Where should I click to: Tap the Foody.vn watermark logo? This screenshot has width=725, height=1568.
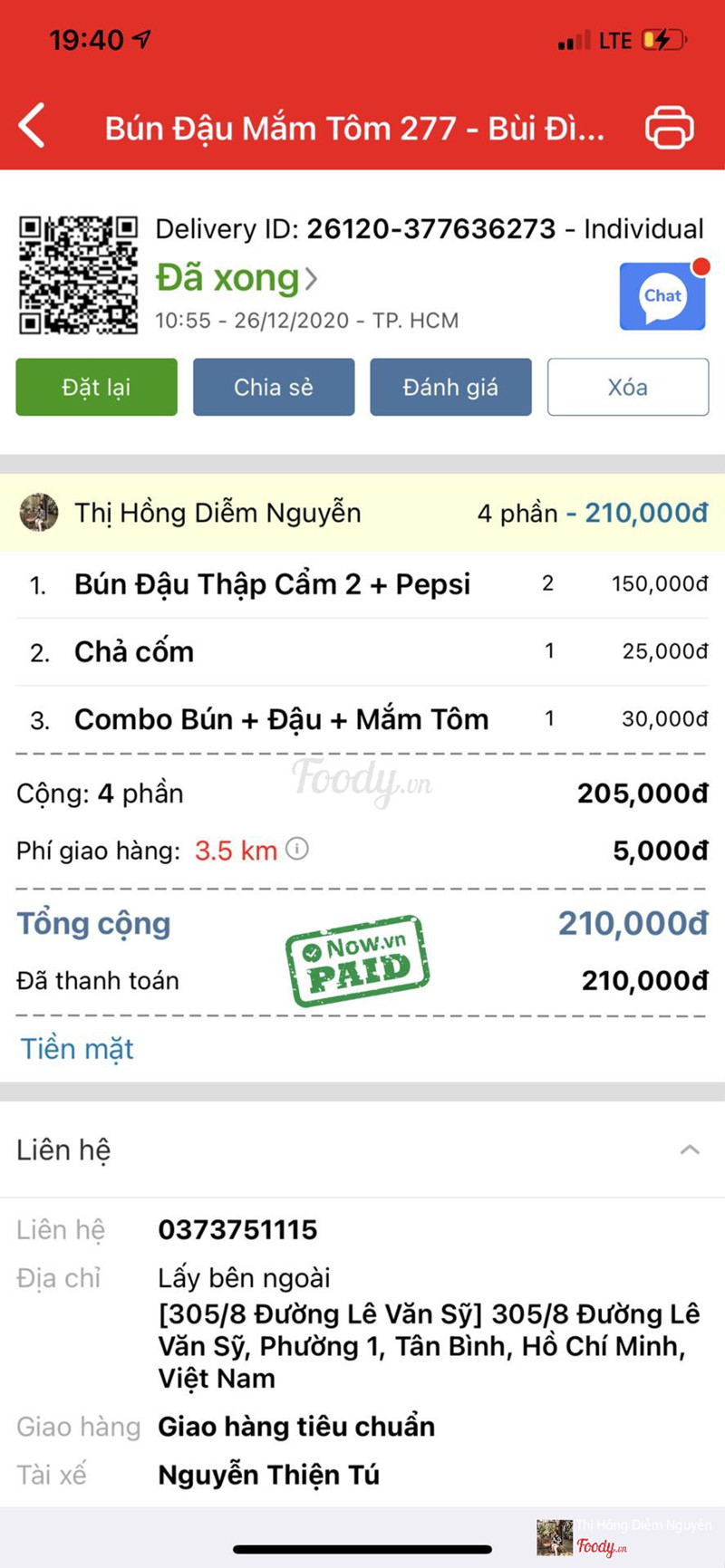pos(361,780)
